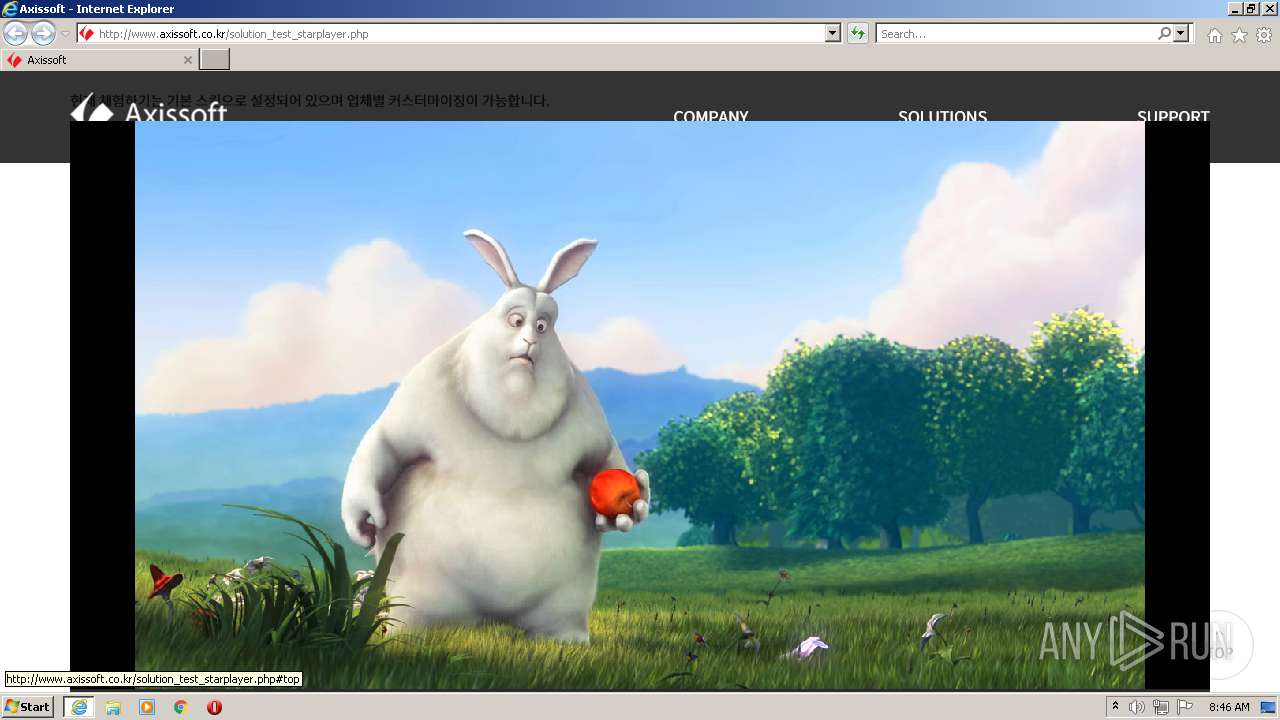Expand the address bar autocomplete dropdown
Viewport: 1280px width, 720px height.
(833, 33)
